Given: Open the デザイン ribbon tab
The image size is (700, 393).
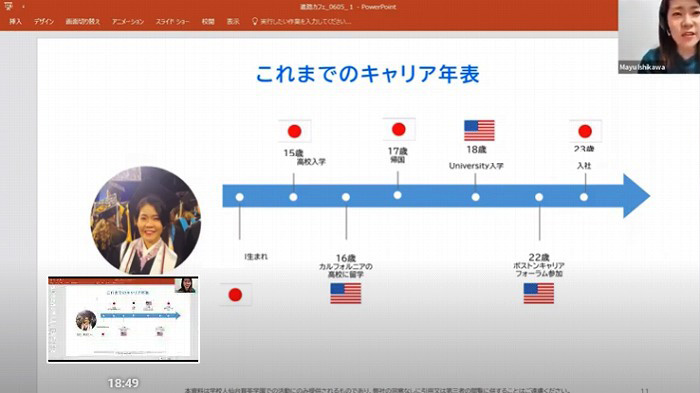Looking at the screenshot, I should coord(44,21).
